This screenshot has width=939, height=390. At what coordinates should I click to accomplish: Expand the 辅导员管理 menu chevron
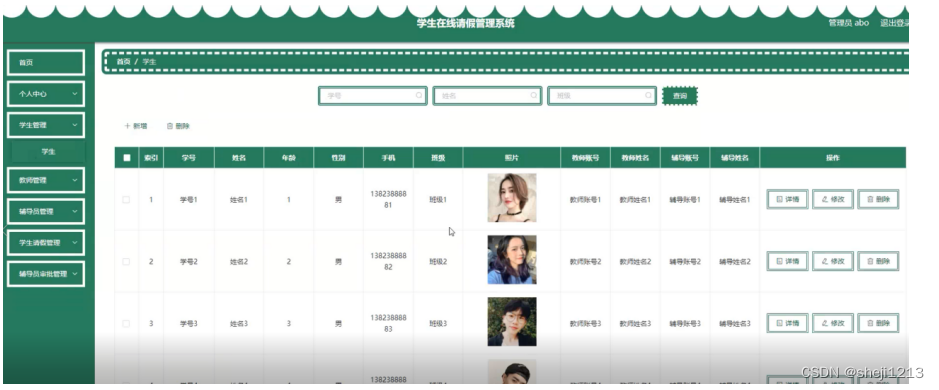tap(75, 211)
